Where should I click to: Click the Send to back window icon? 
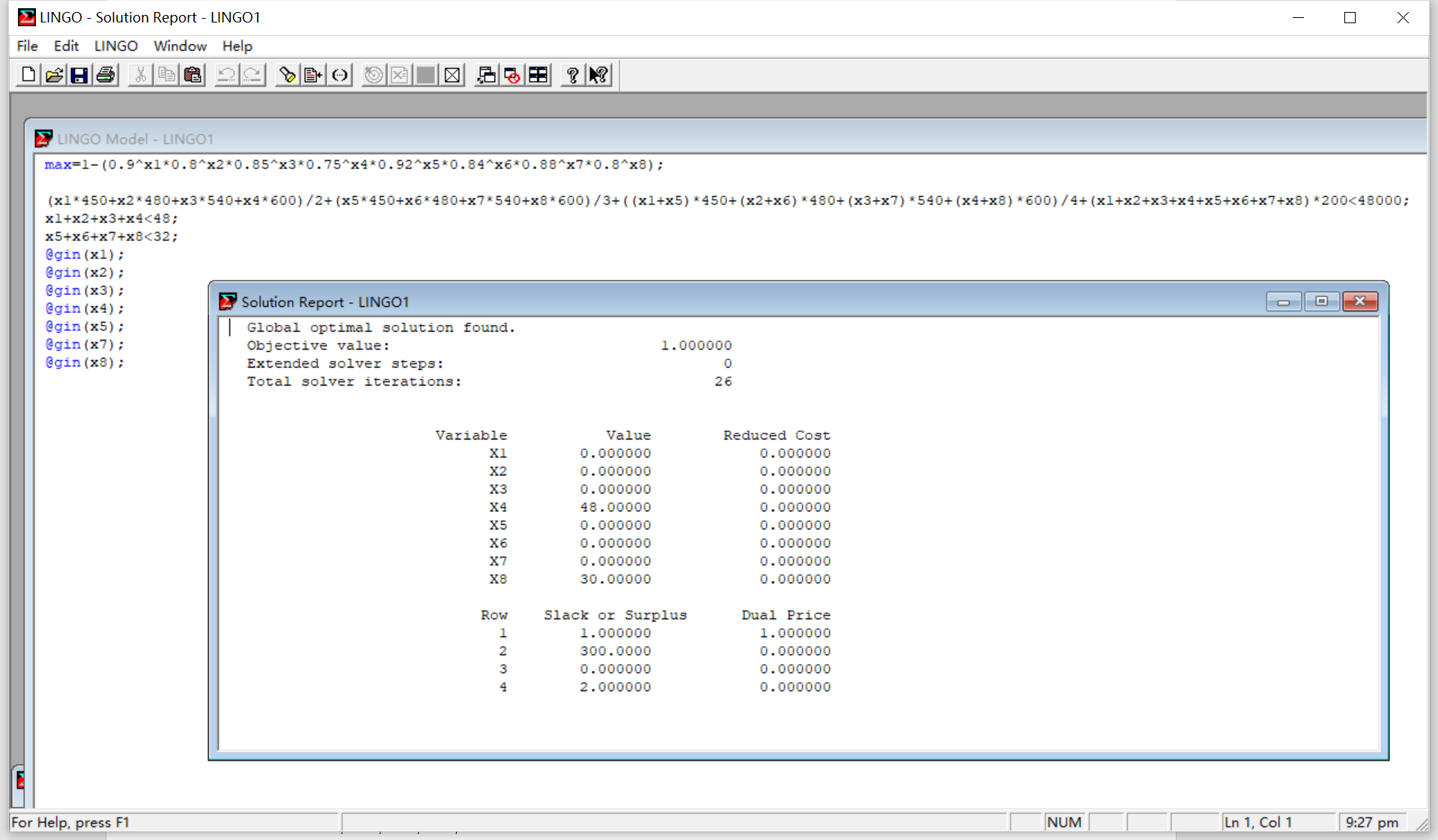click(x=486, y=75)
